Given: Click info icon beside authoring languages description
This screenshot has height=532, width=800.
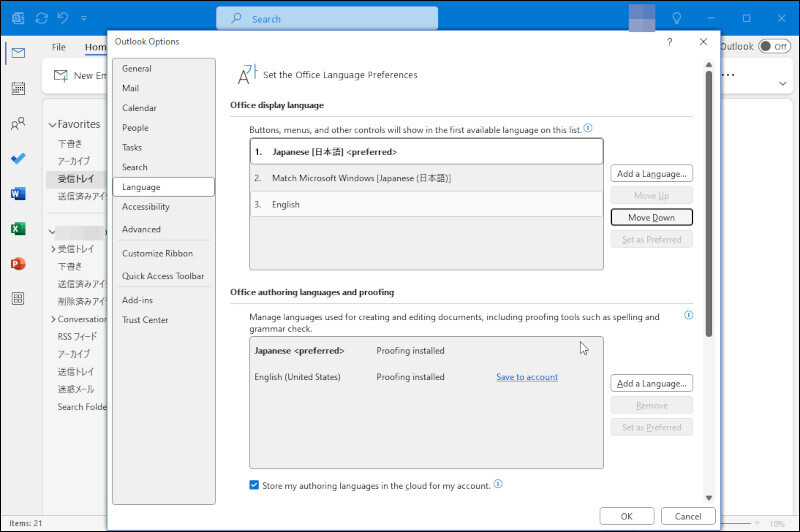Looking at the screenshot, I should [x=688, y=315].
